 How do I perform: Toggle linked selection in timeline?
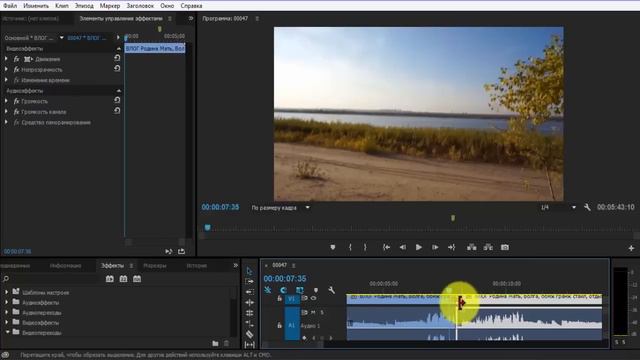click(x=300, y=290)
